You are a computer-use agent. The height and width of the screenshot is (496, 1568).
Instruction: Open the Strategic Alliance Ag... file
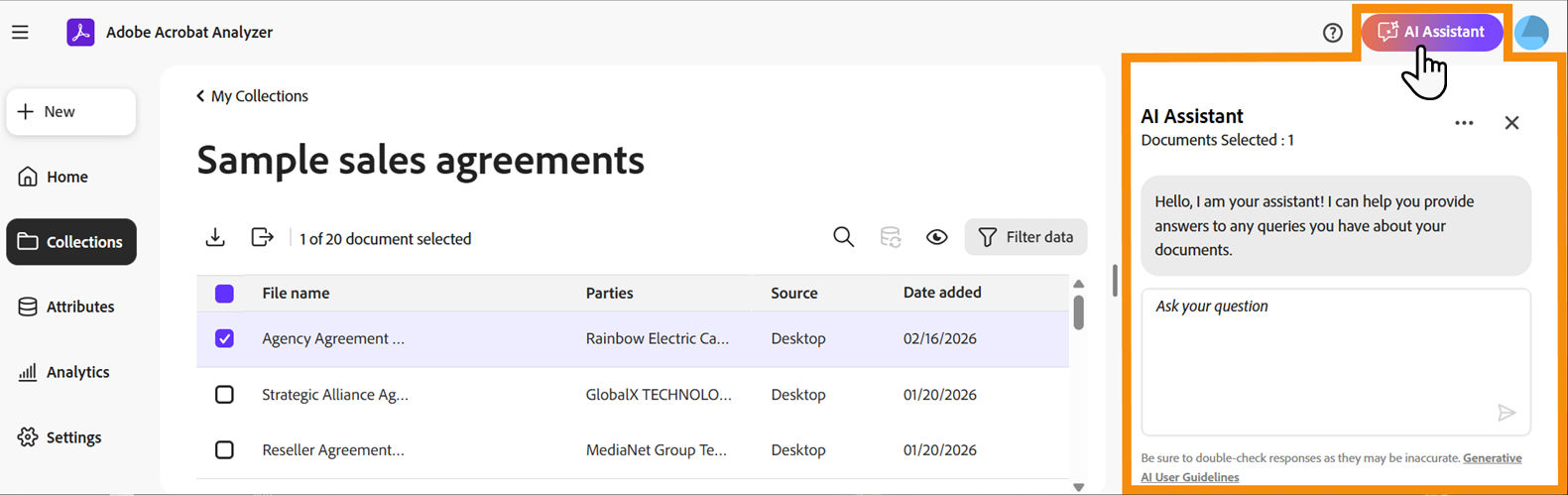coord(335,395)
